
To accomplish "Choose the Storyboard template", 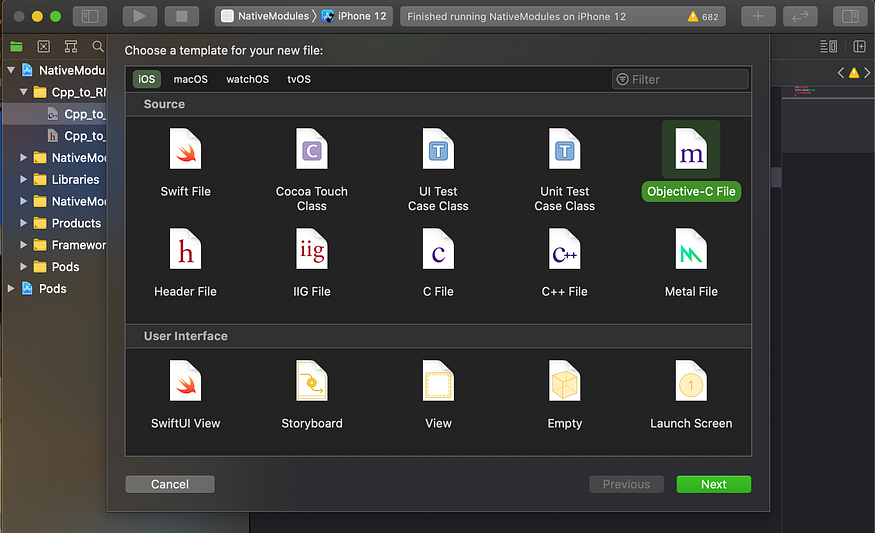I will pos(311,394).
